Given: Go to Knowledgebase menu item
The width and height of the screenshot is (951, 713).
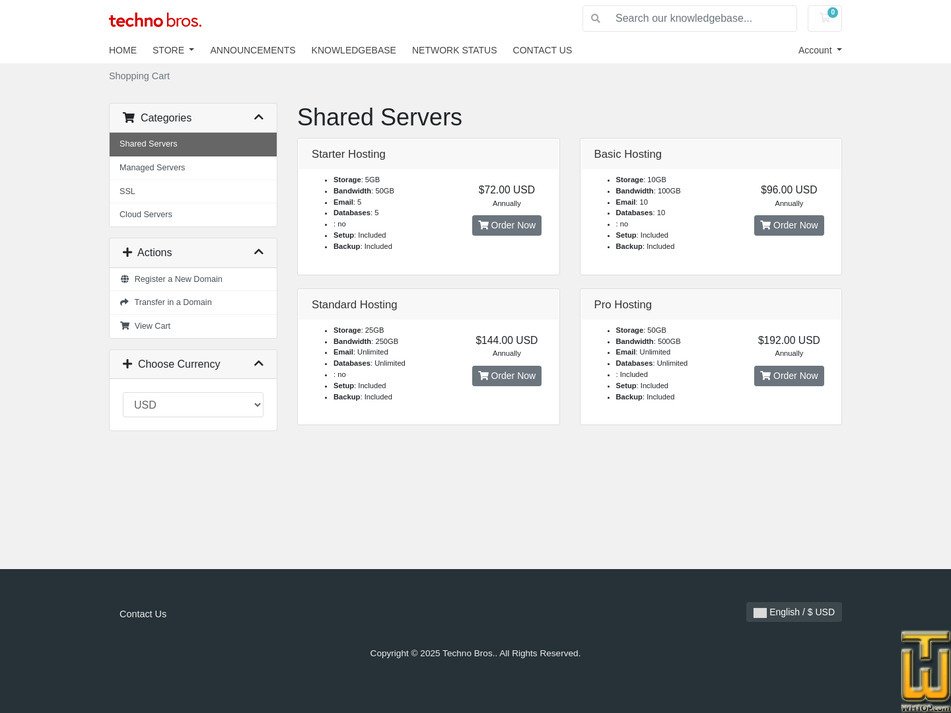Looking at the screenshot, I should coord(353,50).
